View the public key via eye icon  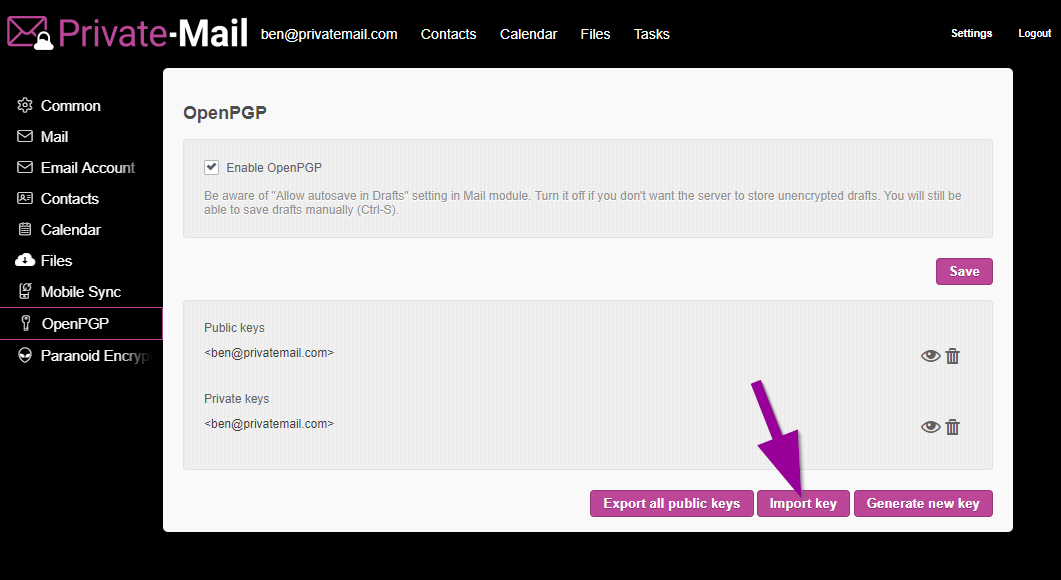(930, 356)
